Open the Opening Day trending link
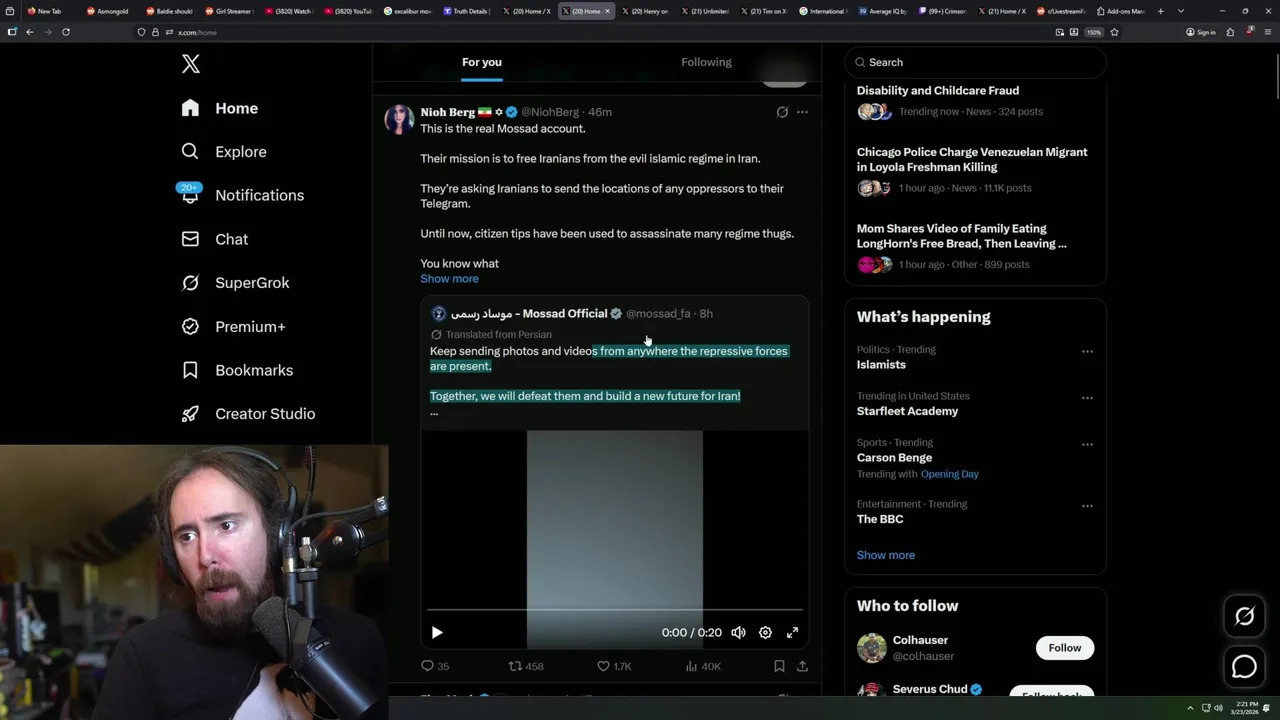Screen dimensions: 1280x720 point(950,474)
